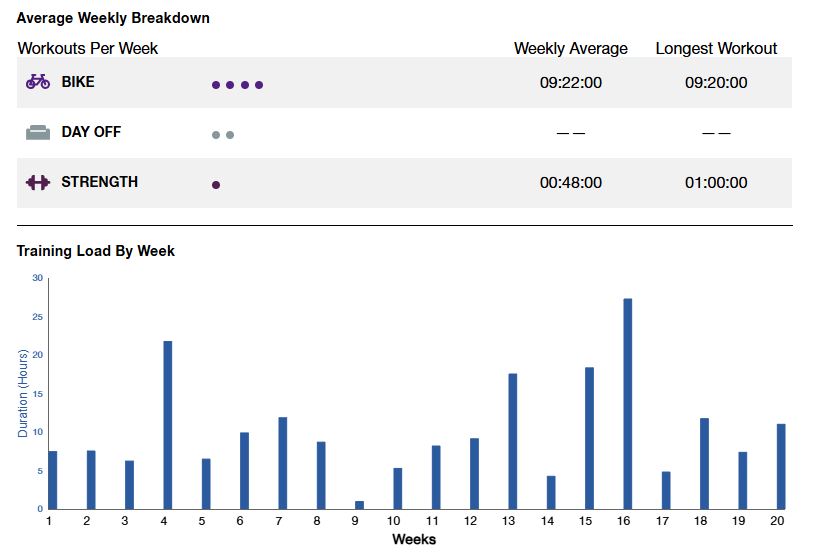Click the tallest bar at week 16
815x560 pixels.
pos(628,403)
